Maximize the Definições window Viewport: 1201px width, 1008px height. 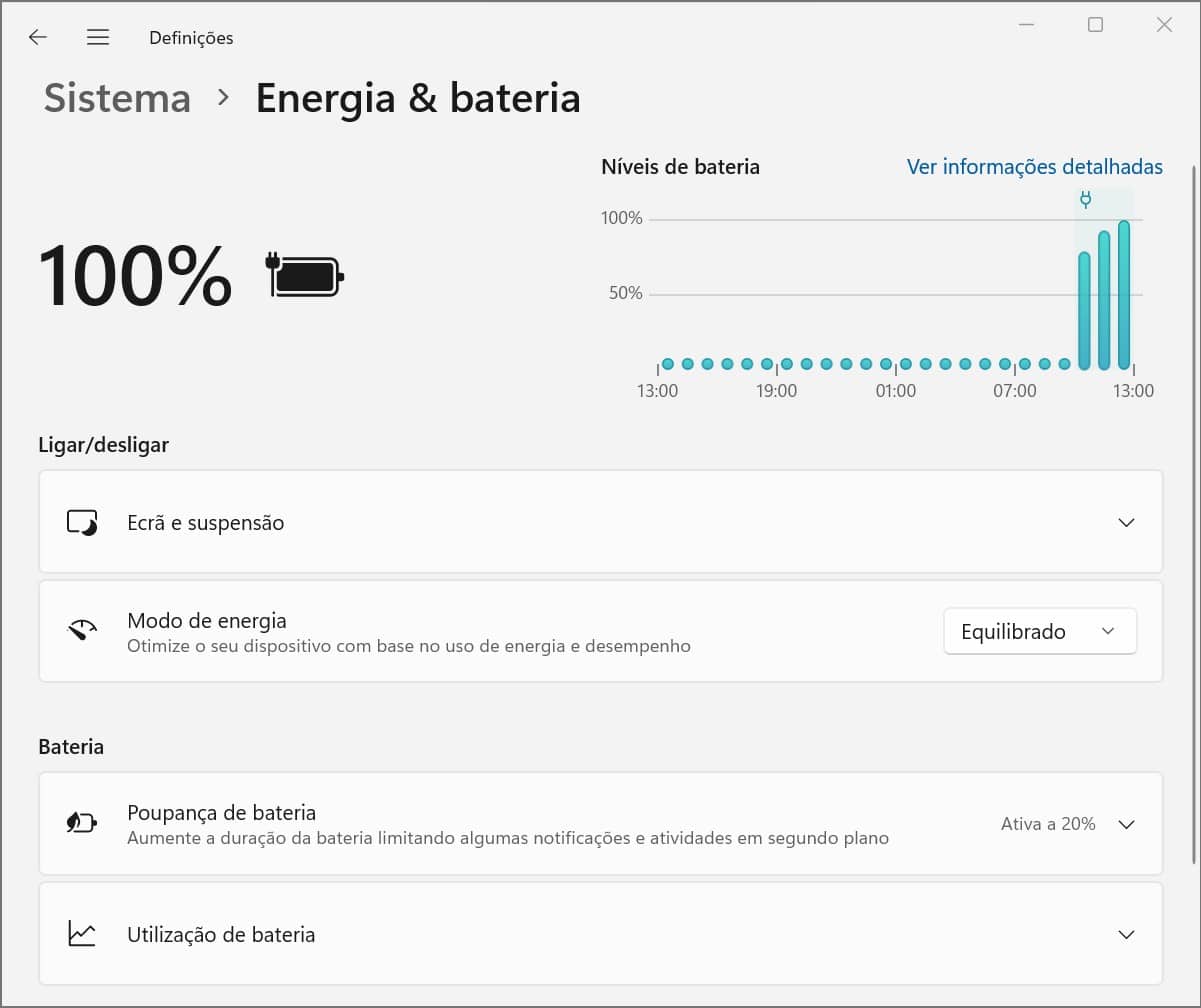pos(1095,25)
